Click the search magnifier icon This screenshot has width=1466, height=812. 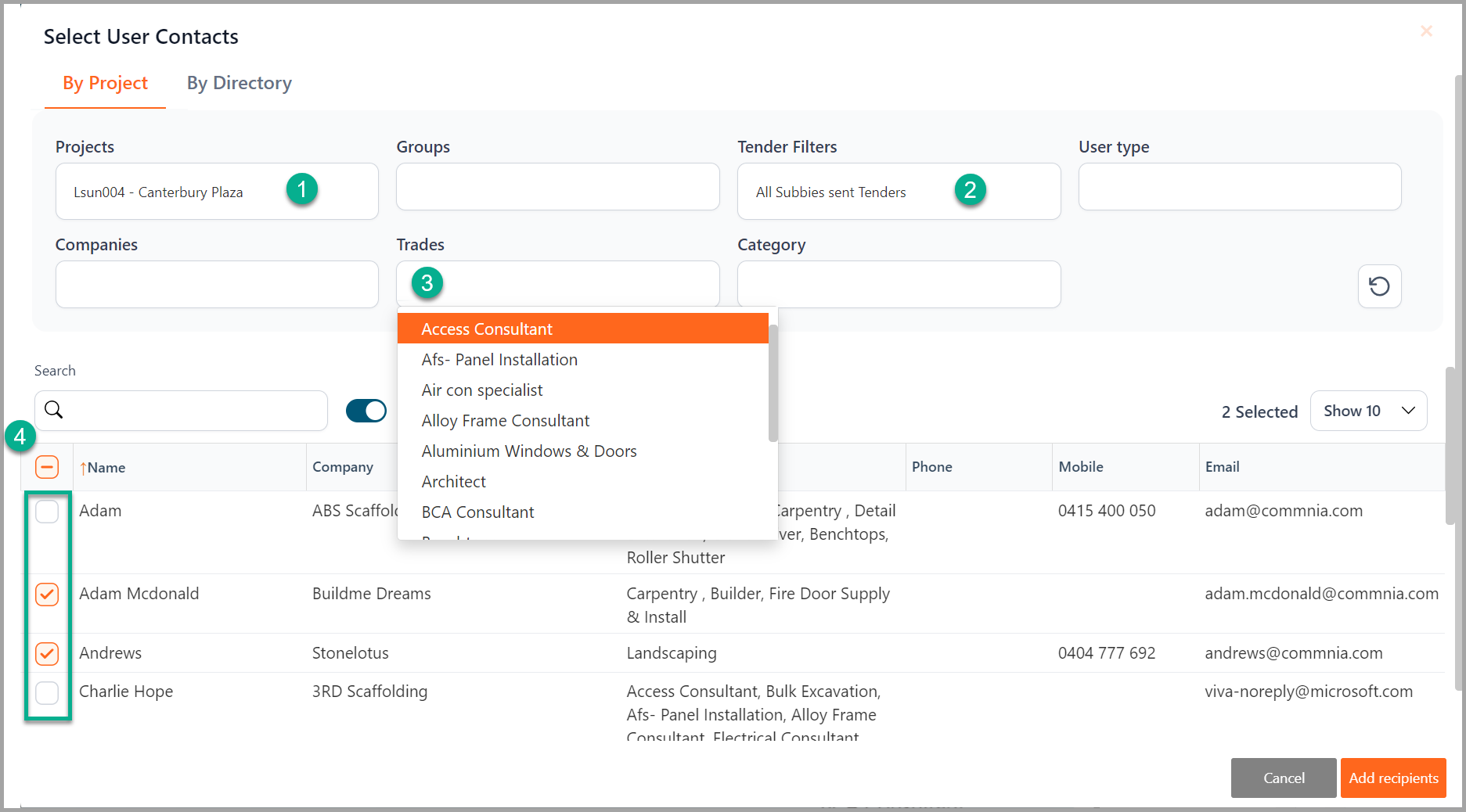point(54,409)
